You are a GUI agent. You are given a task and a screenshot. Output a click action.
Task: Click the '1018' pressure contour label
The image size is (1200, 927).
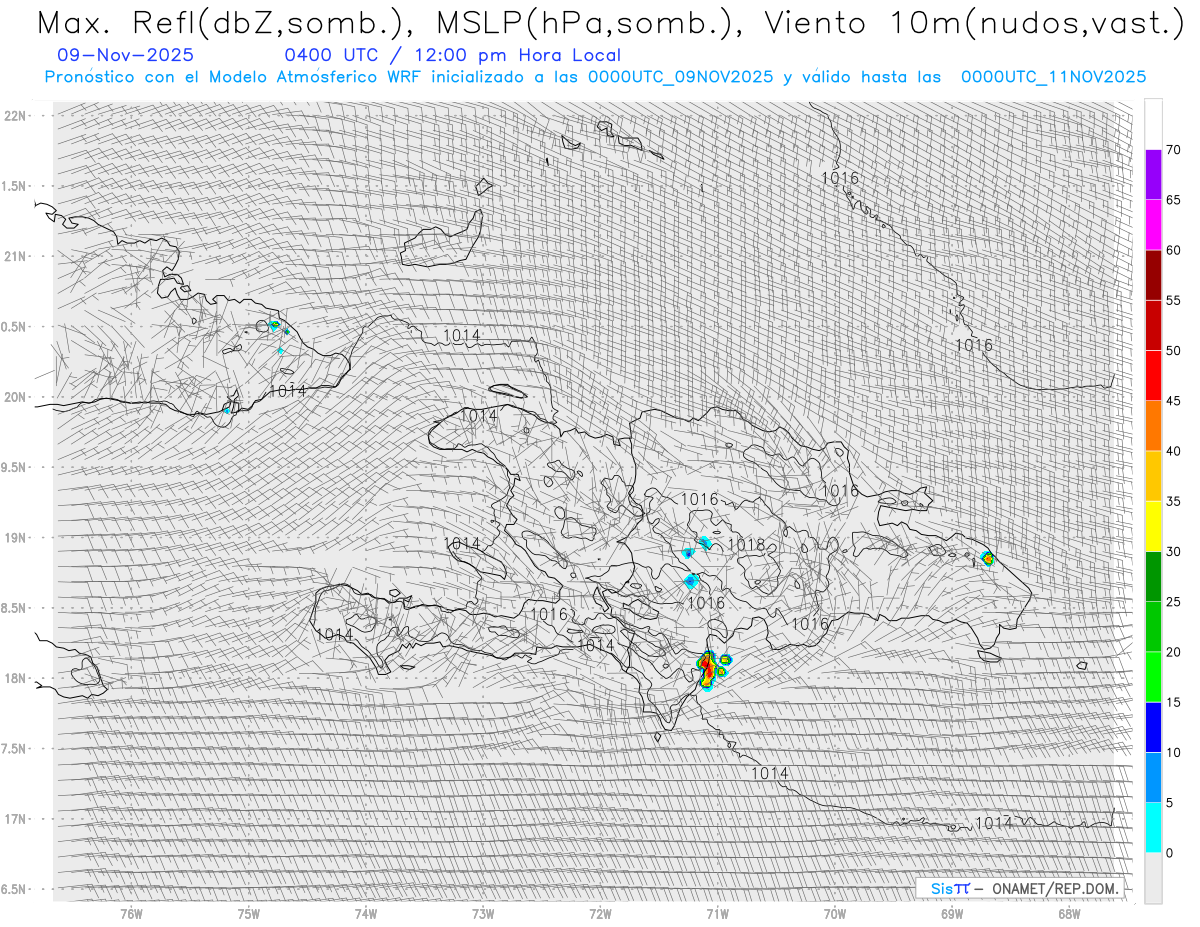(x=746, y=545)
